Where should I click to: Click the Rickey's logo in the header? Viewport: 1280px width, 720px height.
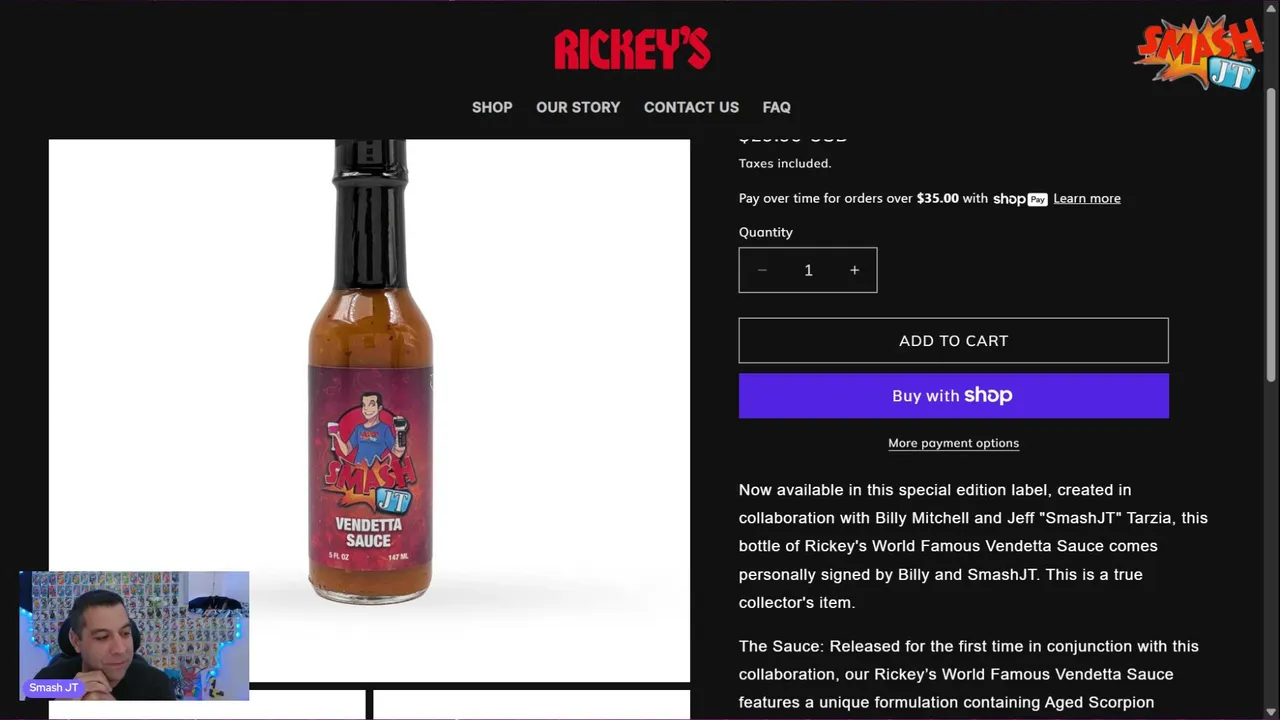tap(632, 48)
